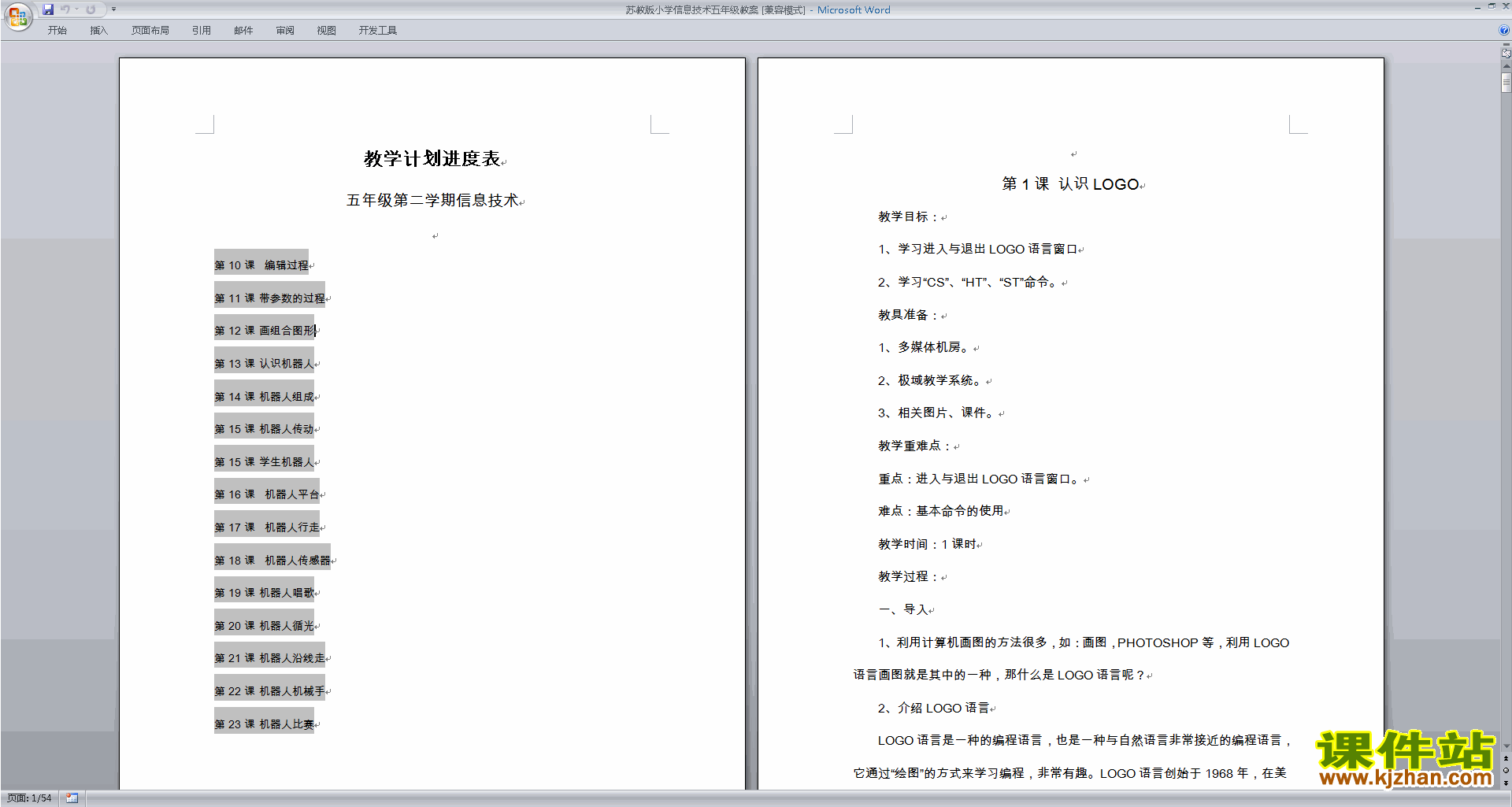This screenshot has height=807, width=1512.
Task: Click the line 重点：进入与退出 LOGO 语言窗口
Action: point(980,479)
